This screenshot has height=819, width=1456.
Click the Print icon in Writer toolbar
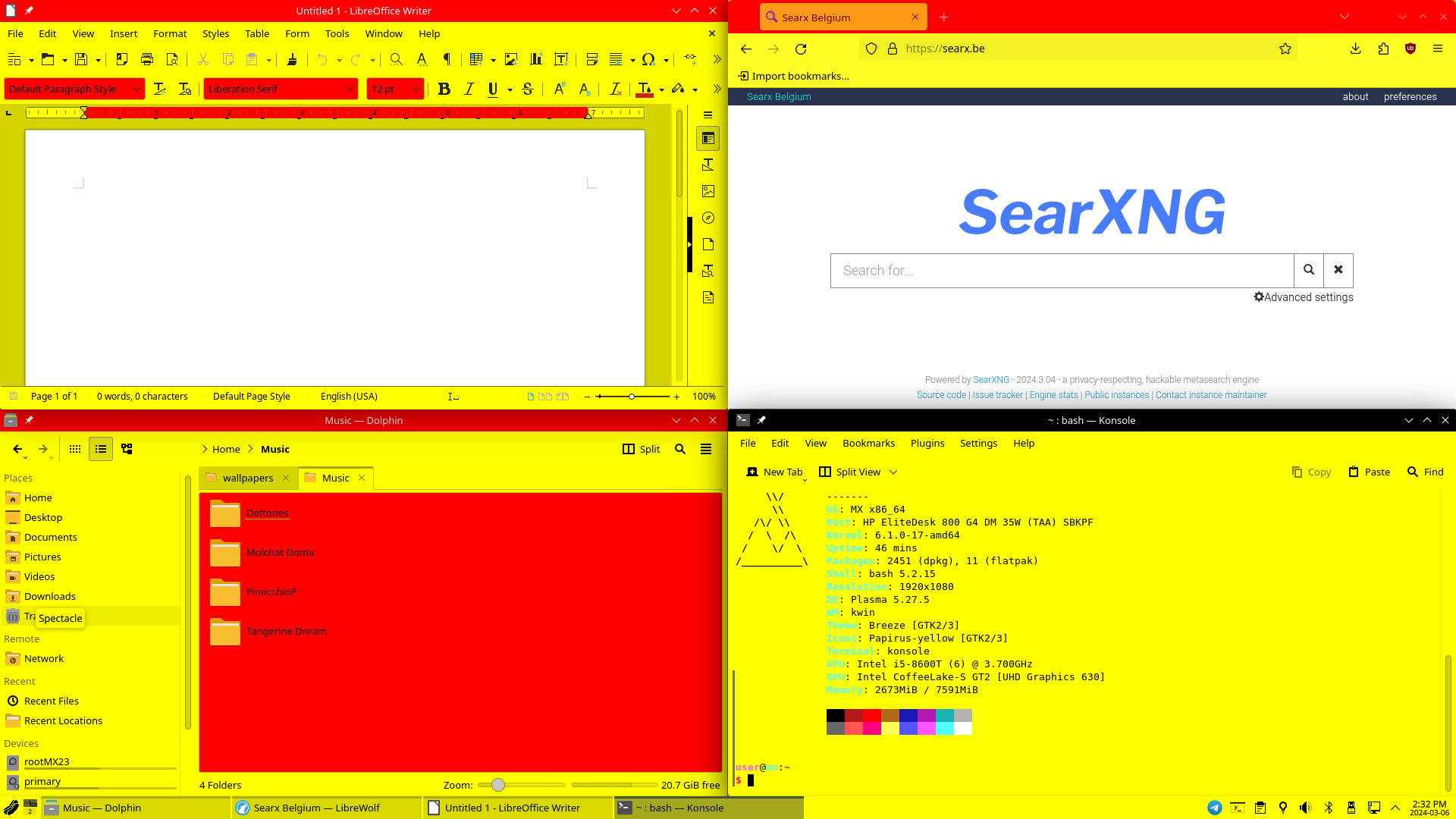point(147,59)
